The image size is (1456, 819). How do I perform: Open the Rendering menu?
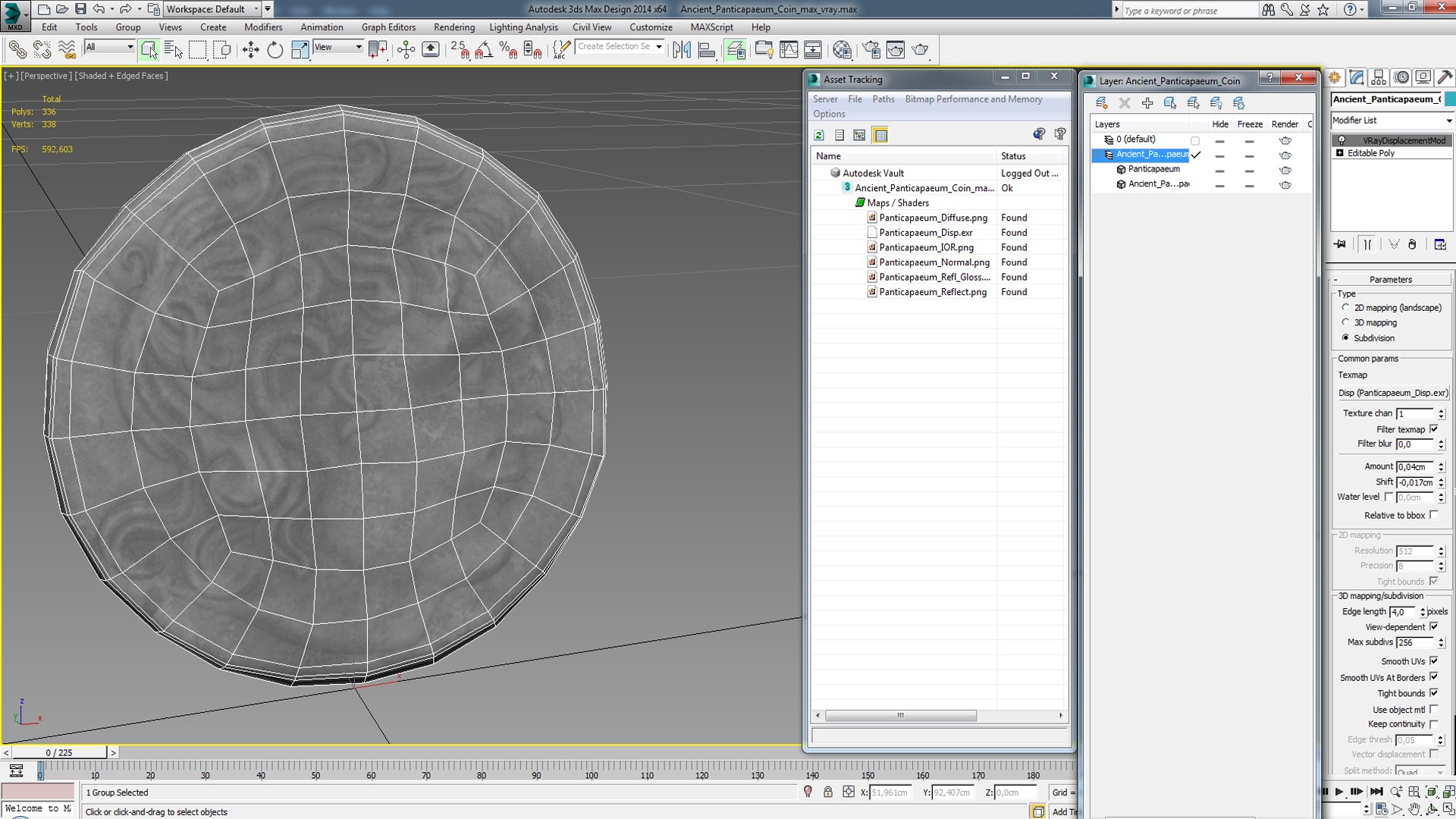(x=454, y=27)
